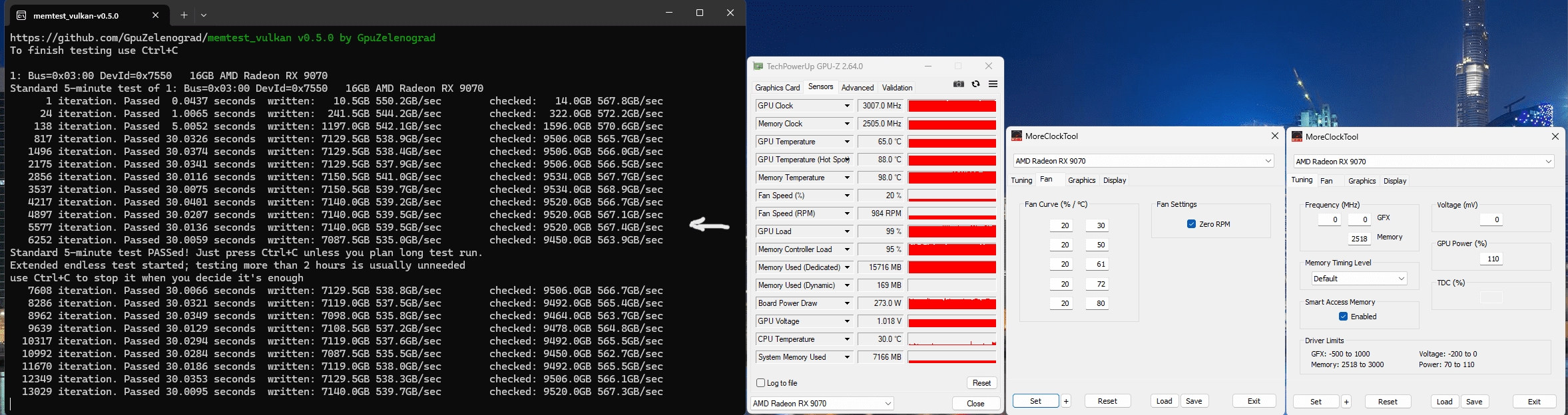Select Fan tab in Tuning MoreClockTool window

click(x=1326, y=181)
